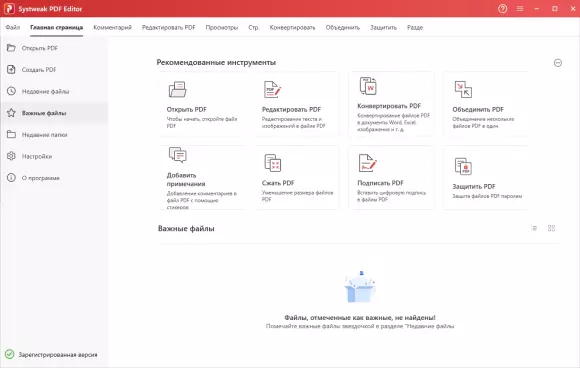Open the 'Файл' menu
Screen dimensions: 580x368
[x=13, y=27]
